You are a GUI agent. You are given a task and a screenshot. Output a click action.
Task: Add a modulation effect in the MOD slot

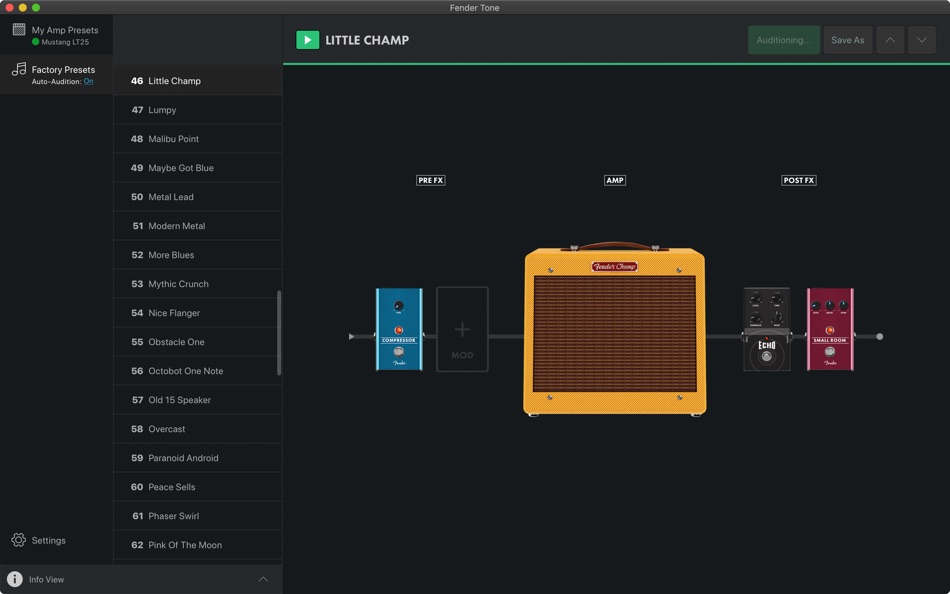point(462,329)
